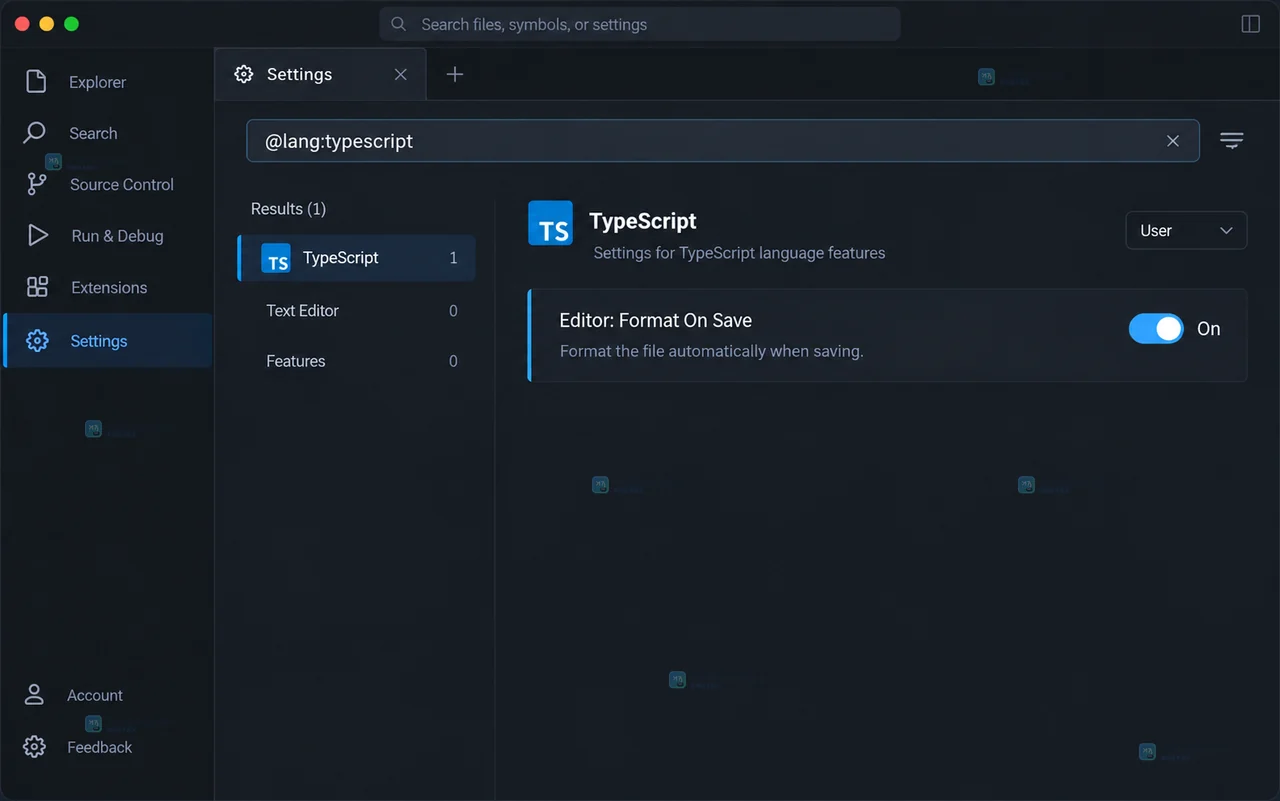Click the On label beside toggle
Viewport: 1280px width, 801px height.
[x=1208, y=328]
